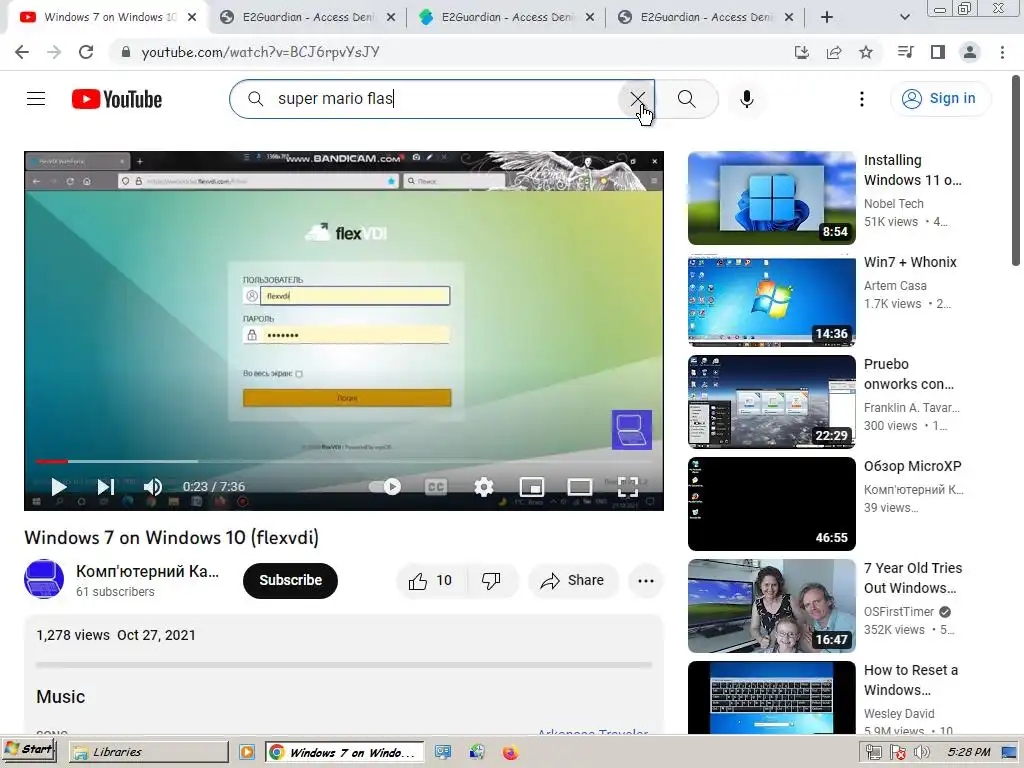Subscribe to the channel
1024x768 pixels.
click(291, 580)
